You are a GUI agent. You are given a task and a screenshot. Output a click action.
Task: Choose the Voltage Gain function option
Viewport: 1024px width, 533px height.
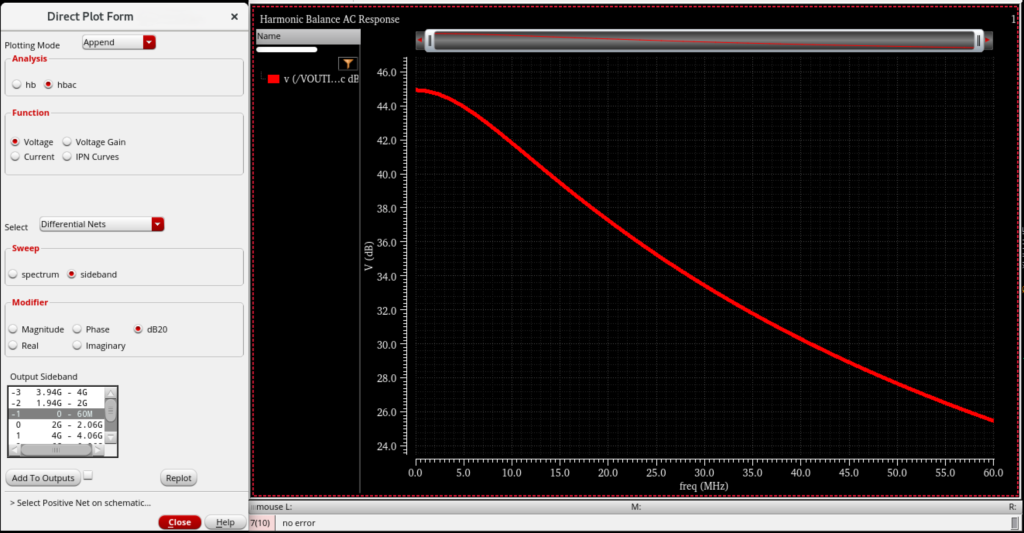(67, 142)
